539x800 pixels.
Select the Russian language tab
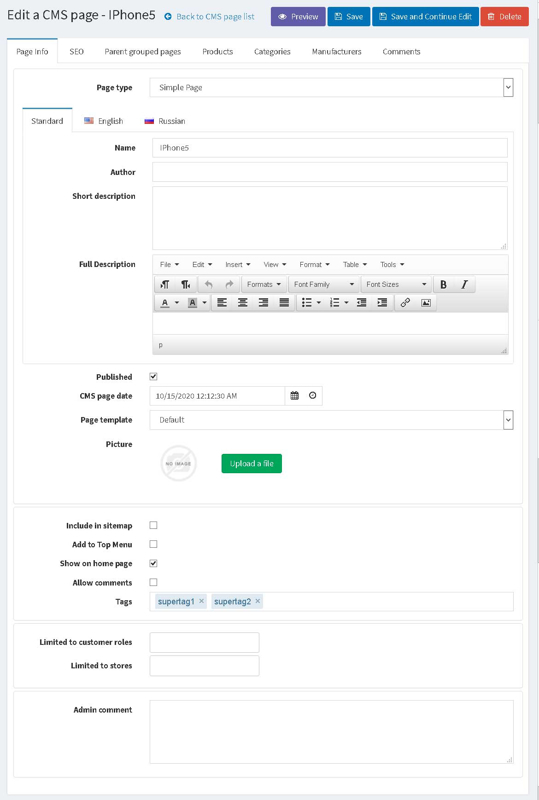click(x=165, y=121)
